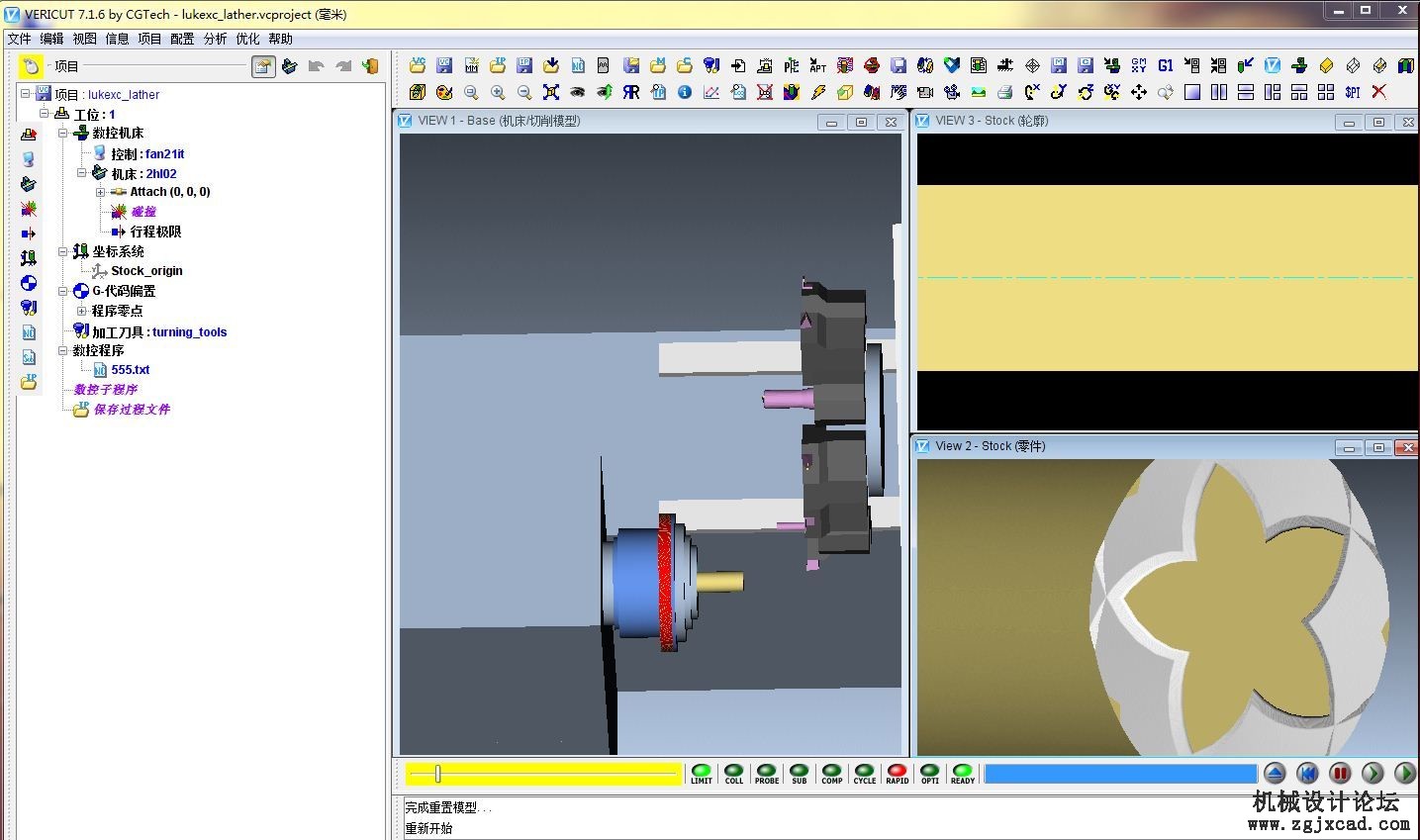Image resolution: width=1420 pixels, height=840 pixels.
Task: Click the green checkmark icon in top toolbar
Action: [952, 65]
